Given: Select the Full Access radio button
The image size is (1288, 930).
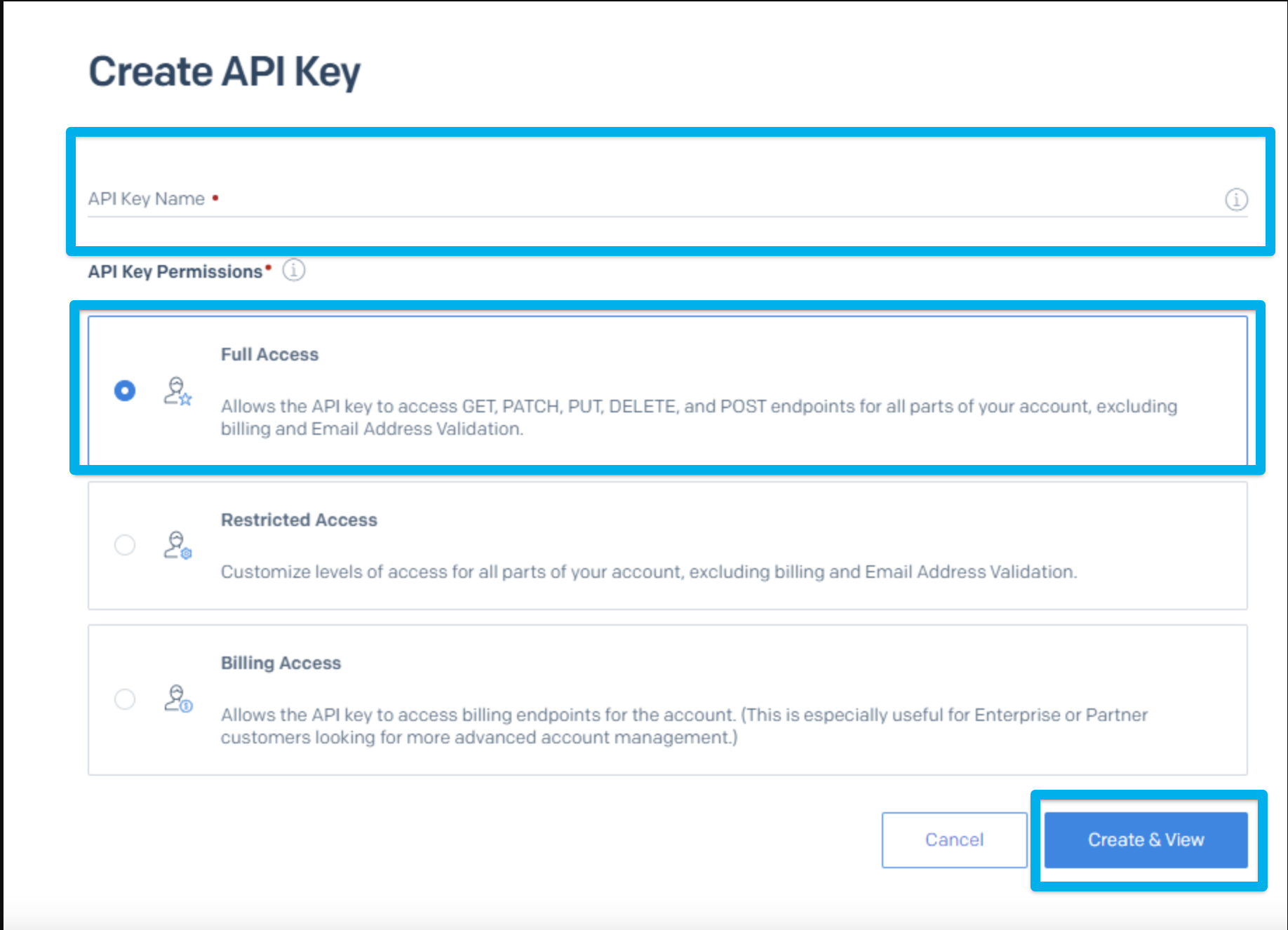Looking at the screenshot, I should pyautogui.click(x=125, y=391).
